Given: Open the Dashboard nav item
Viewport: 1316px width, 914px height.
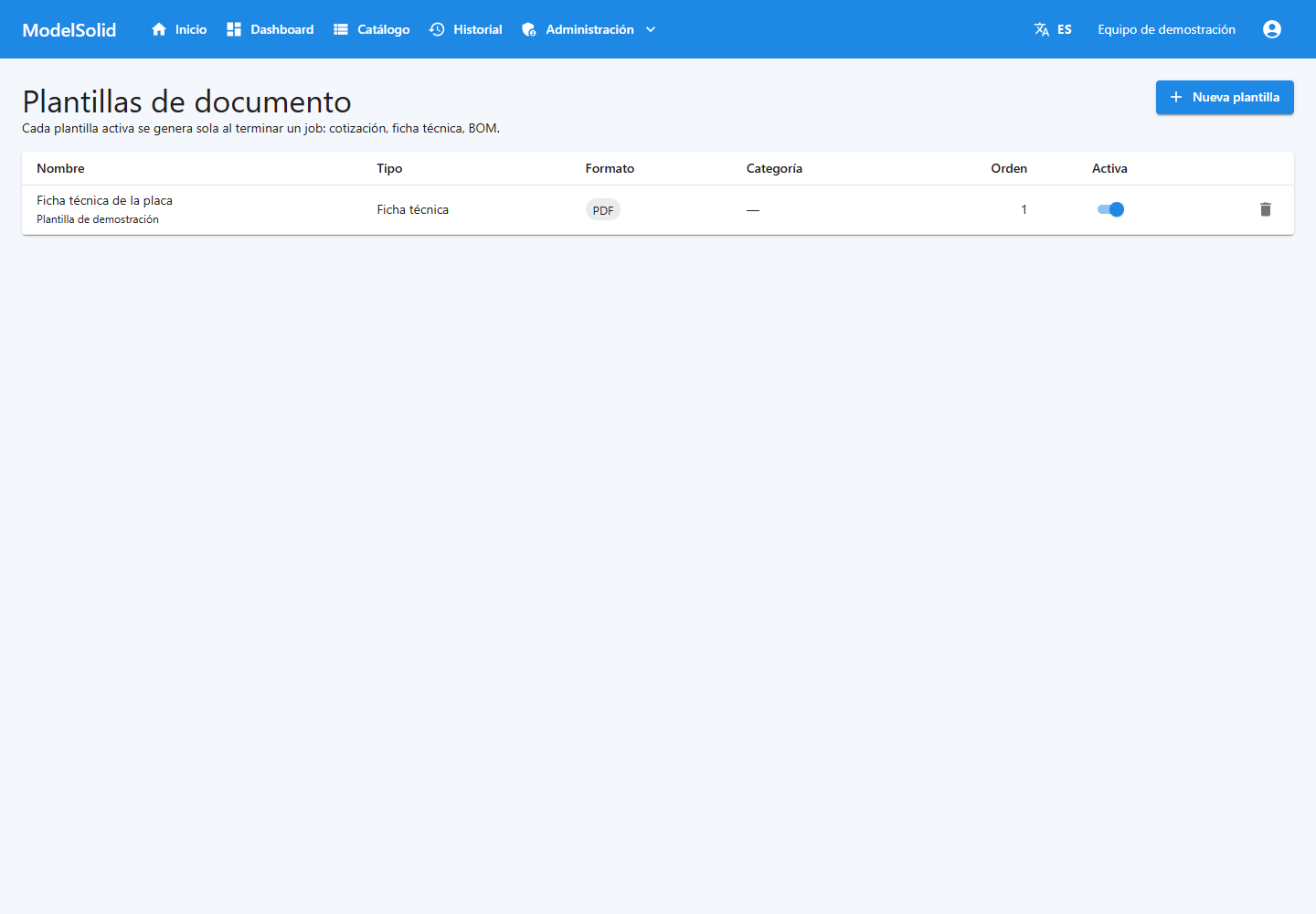Looking at the screenshot, I should pos(271,29).
